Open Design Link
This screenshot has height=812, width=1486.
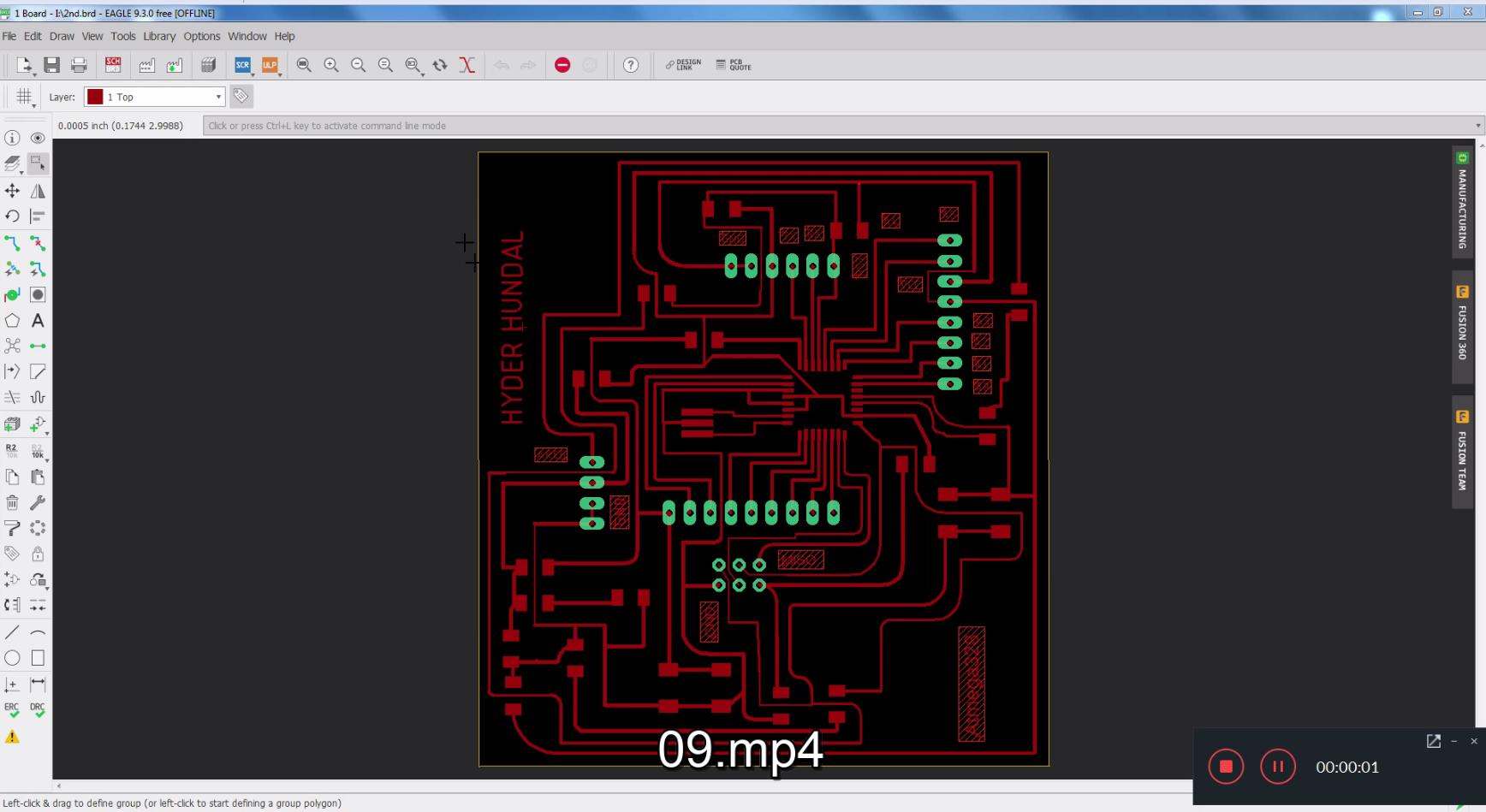point(683,65)
